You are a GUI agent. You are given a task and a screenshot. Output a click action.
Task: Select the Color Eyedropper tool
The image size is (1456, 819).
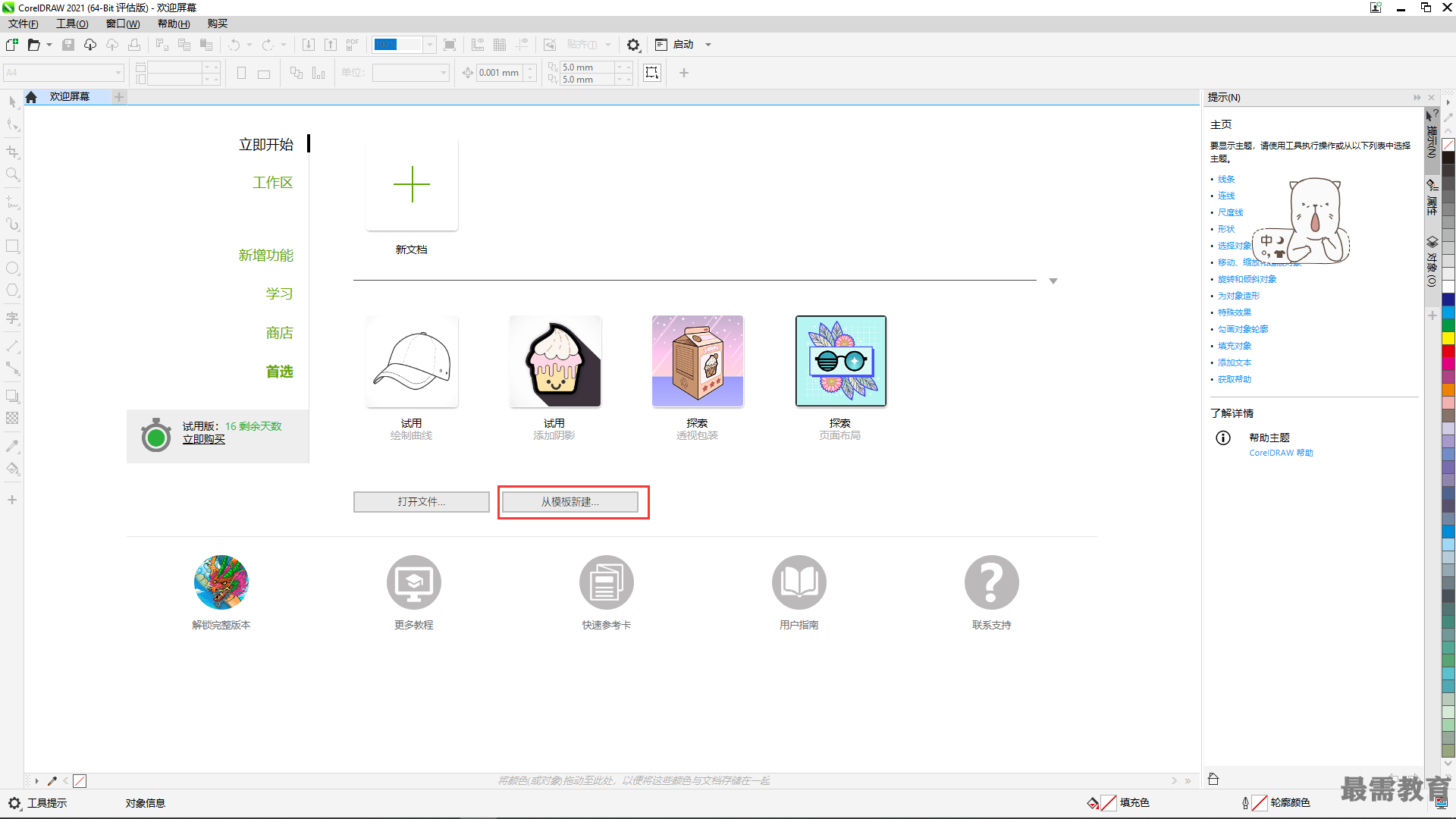click(x=12, y=446)
